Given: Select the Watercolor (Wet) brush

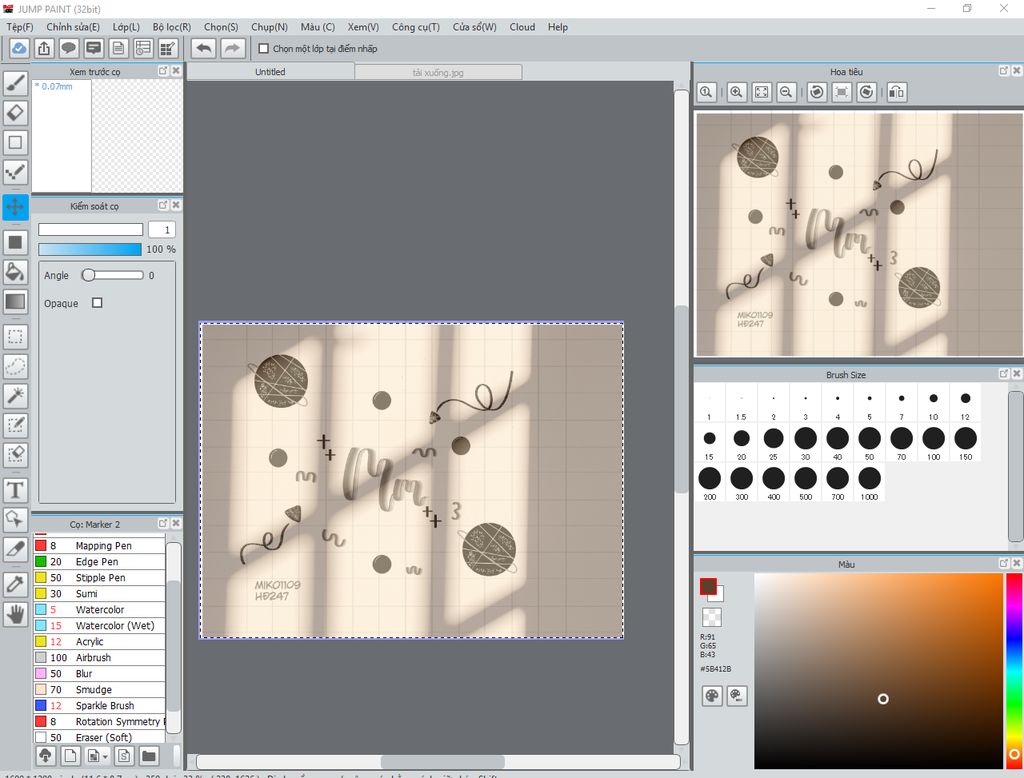Looking at the screenshot, I should coord(99,625).
